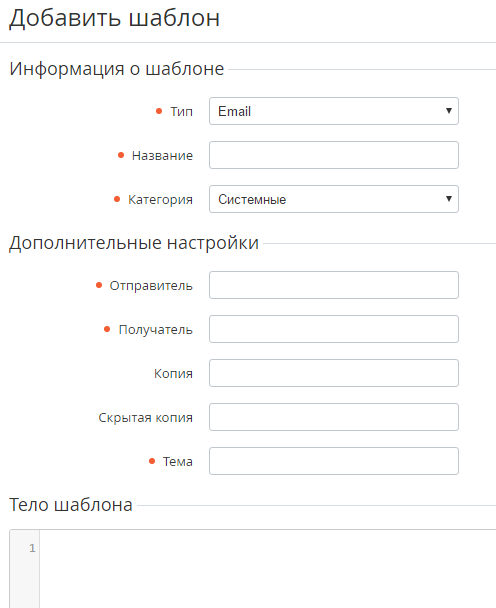Click the Получатель label
Screen dimensions: 496x608
point(156,330)
